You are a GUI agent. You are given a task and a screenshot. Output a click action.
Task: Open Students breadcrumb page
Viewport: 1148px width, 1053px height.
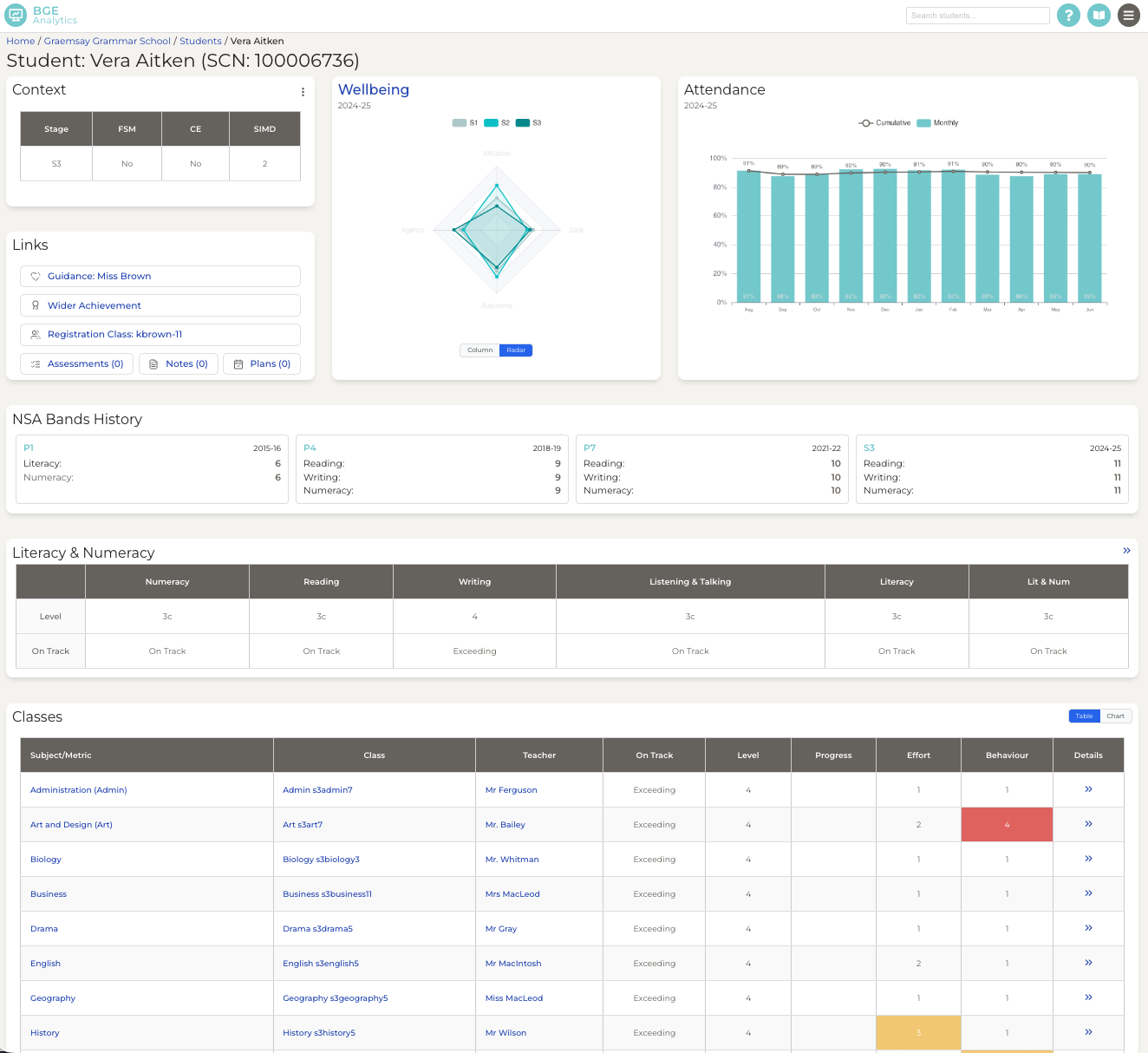[x=200, y=41]
